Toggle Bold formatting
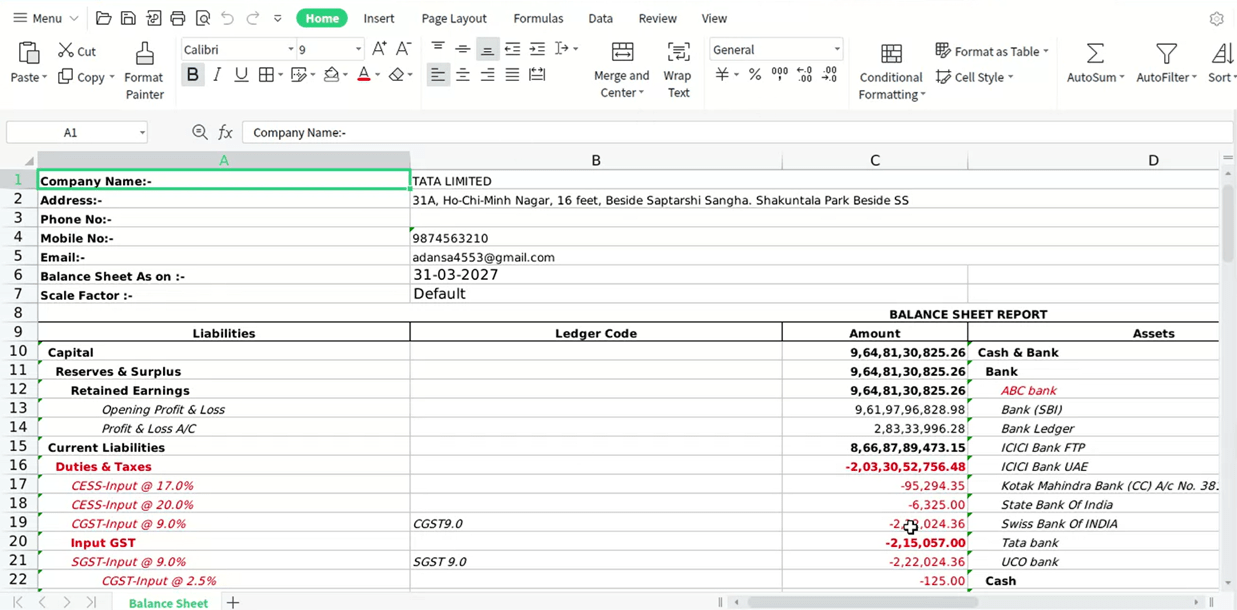This screenshot has width=1237, height=610. pos(192,74)
